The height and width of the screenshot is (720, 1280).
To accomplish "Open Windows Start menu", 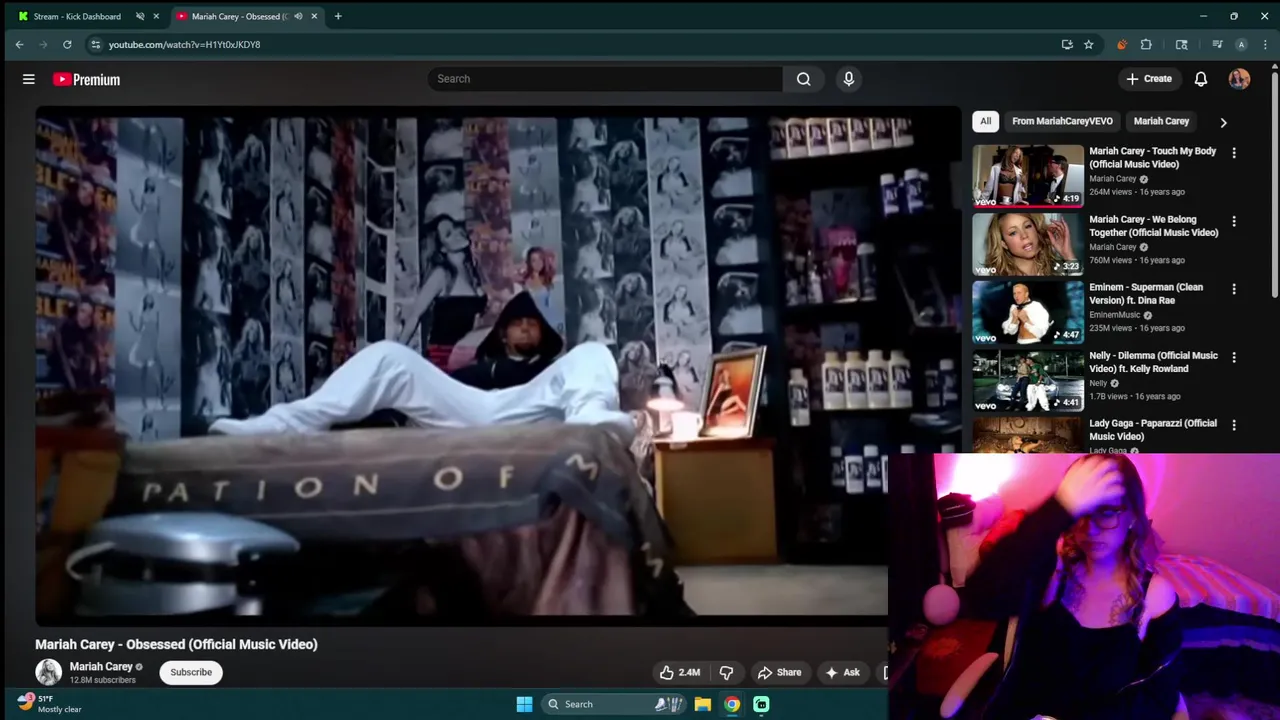I will tap(524, 704).
